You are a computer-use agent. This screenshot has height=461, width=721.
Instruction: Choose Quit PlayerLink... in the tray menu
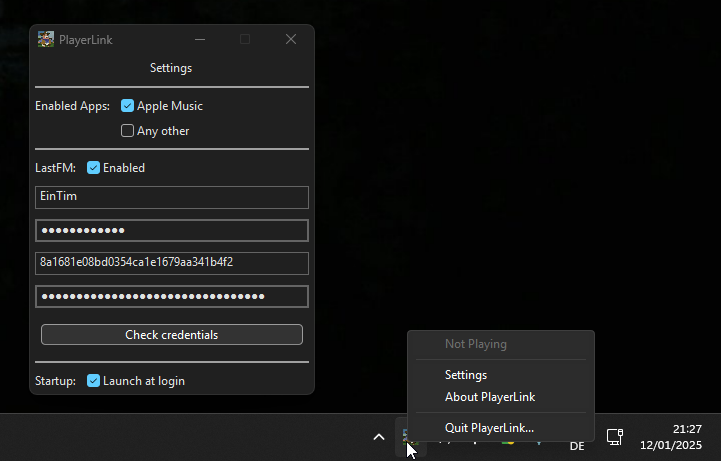pyautogui.click(x=489, y=428)
